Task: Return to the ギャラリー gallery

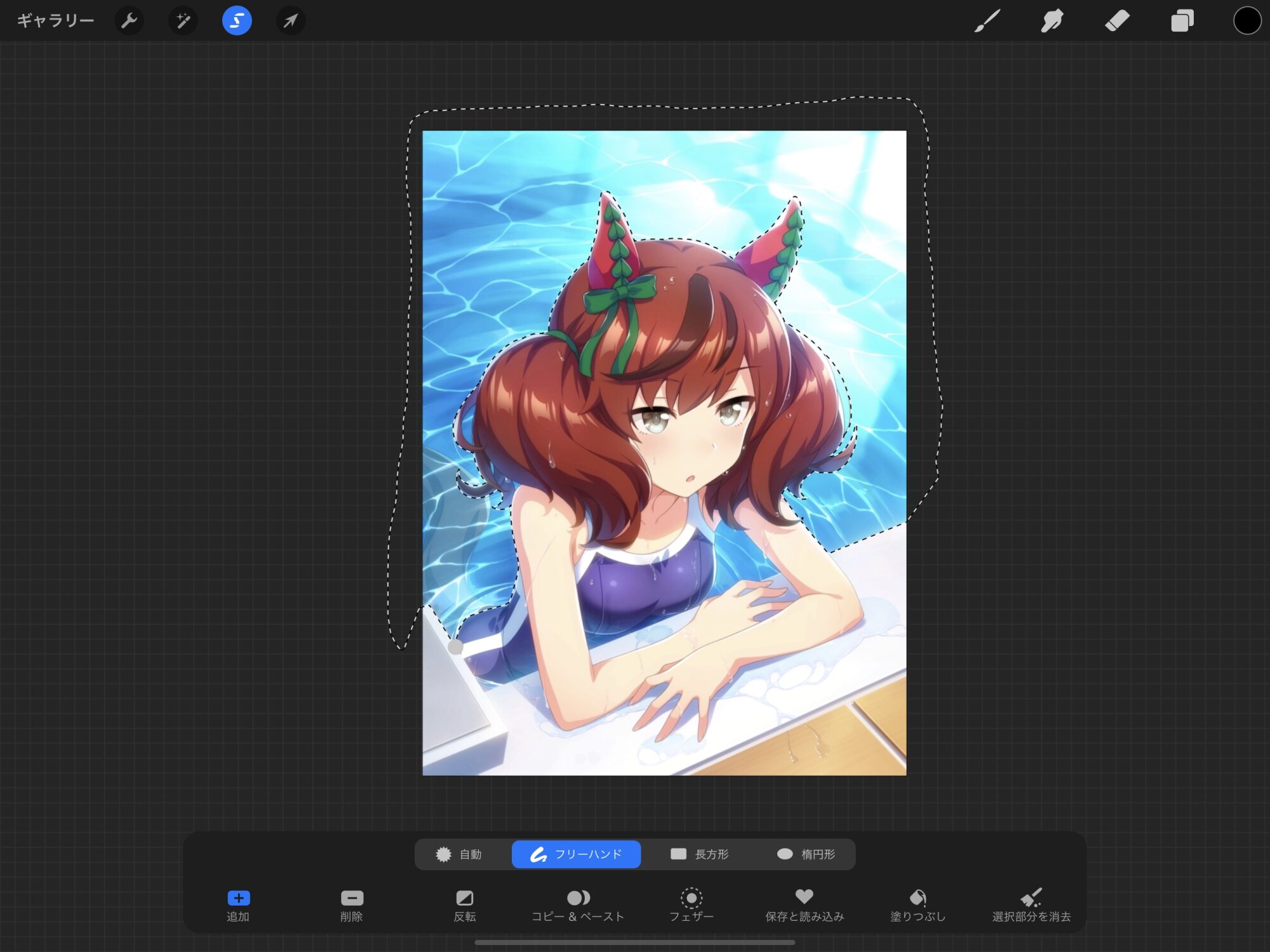Action: [x=56, y=21]
